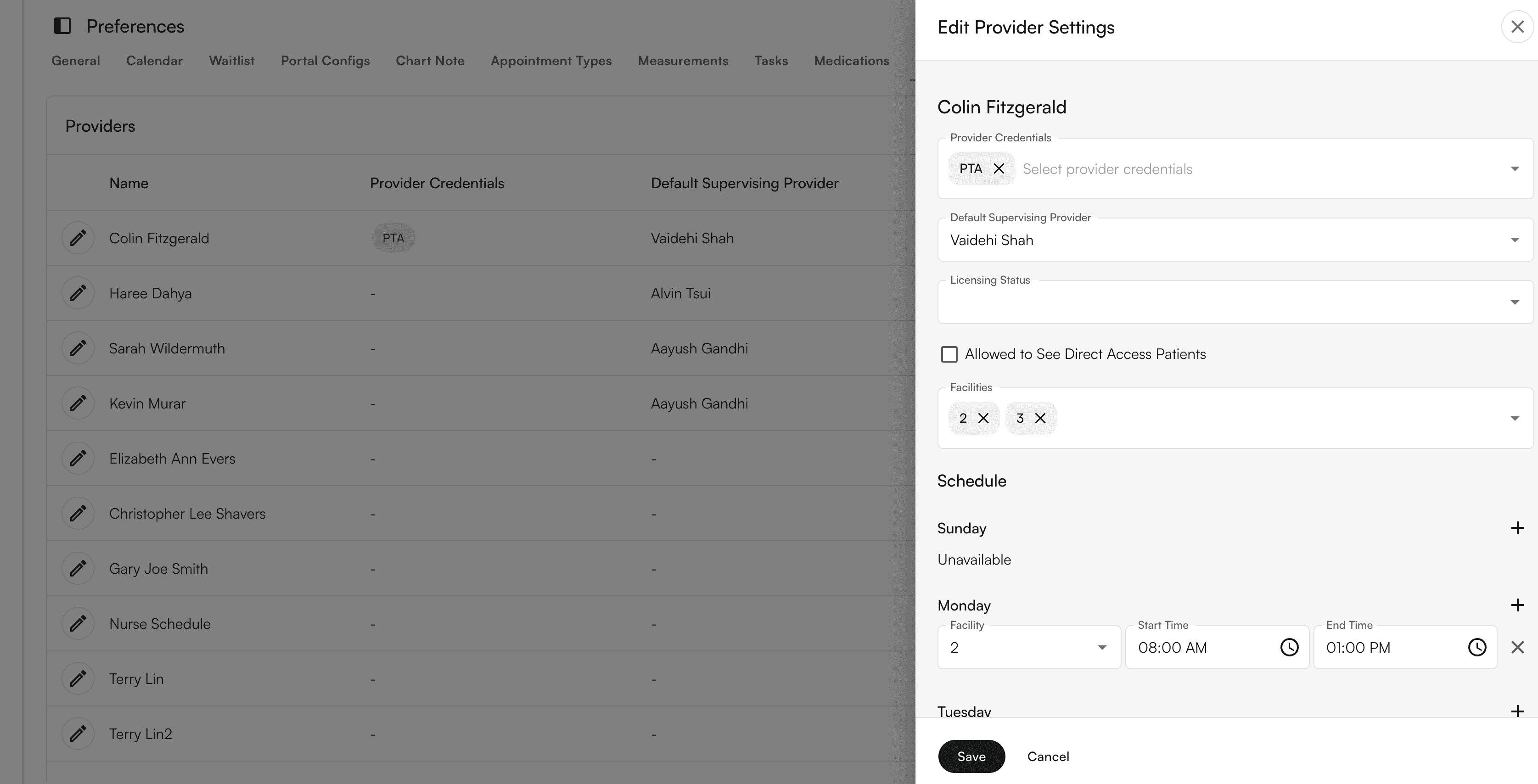Enable Allowed to See Direct Access Patients
The height and width of the screenshot is (784, 1538).
tap(949, 353)
